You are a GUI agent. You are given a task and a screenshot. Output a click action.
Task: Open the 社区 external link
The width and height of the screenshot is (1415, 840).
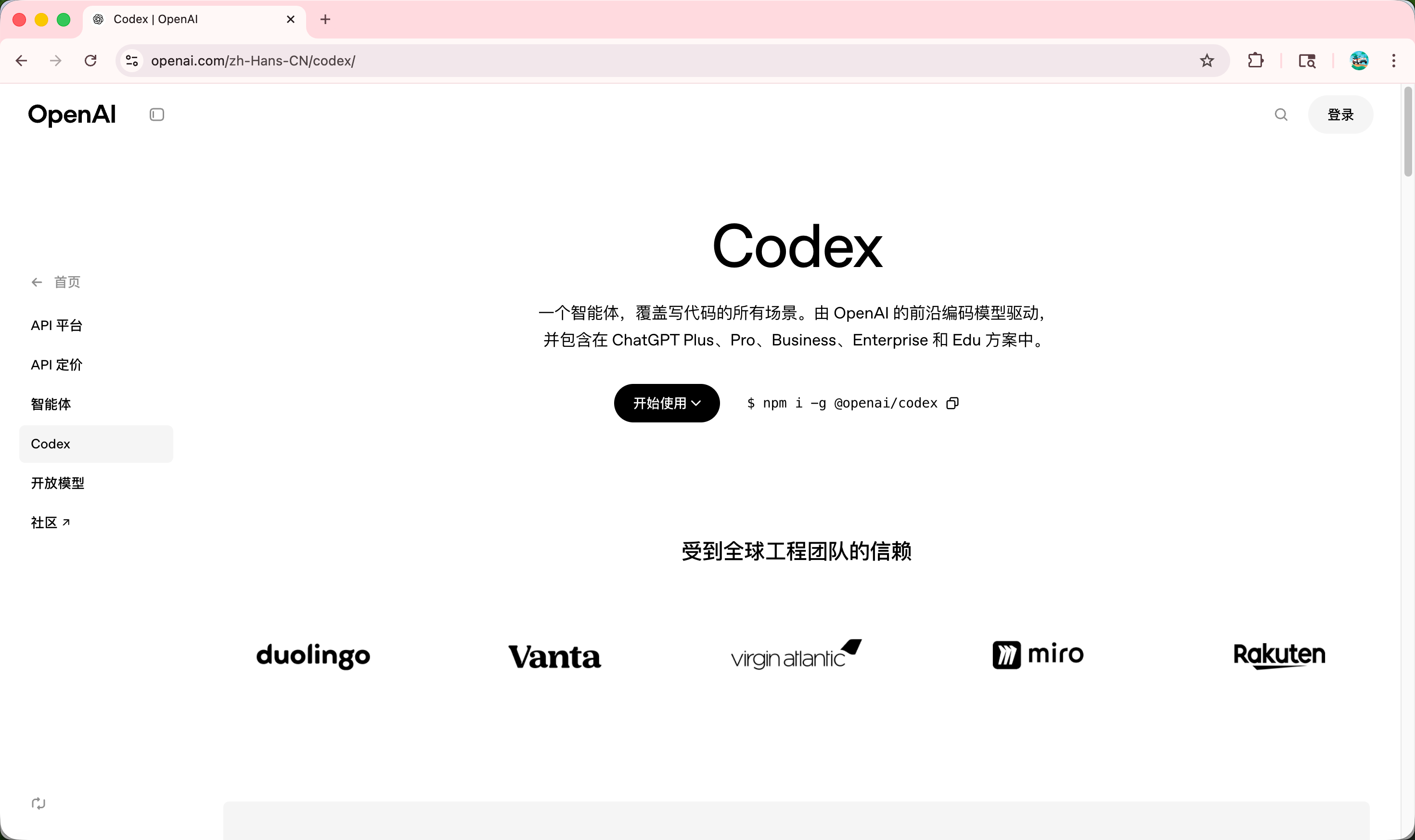tap(51, 522)
